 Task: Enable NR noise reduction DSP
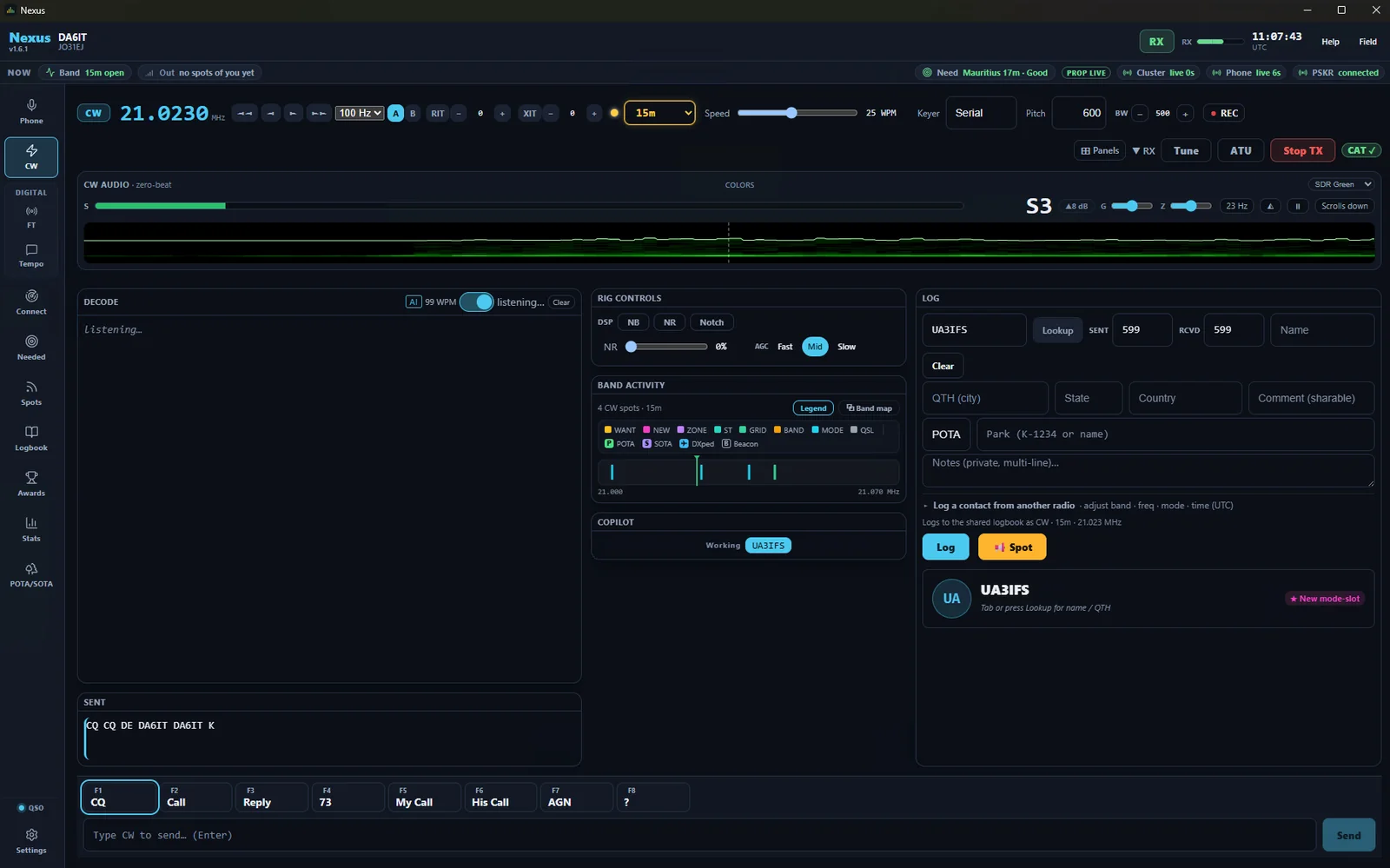670,322
